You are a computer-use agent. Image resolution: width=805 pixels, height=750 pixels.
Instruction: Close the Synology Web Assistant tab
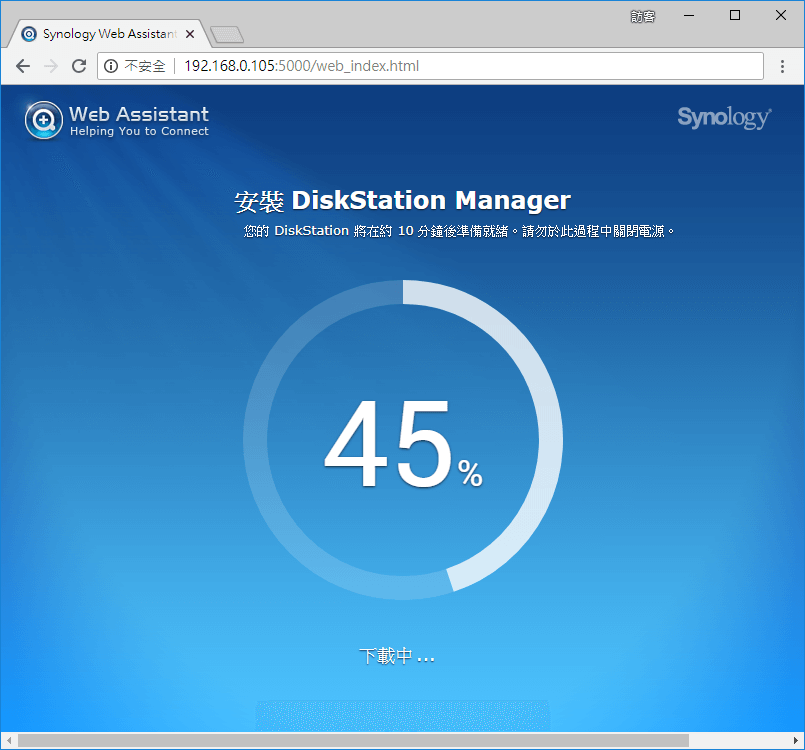click(x=189, y=33)
